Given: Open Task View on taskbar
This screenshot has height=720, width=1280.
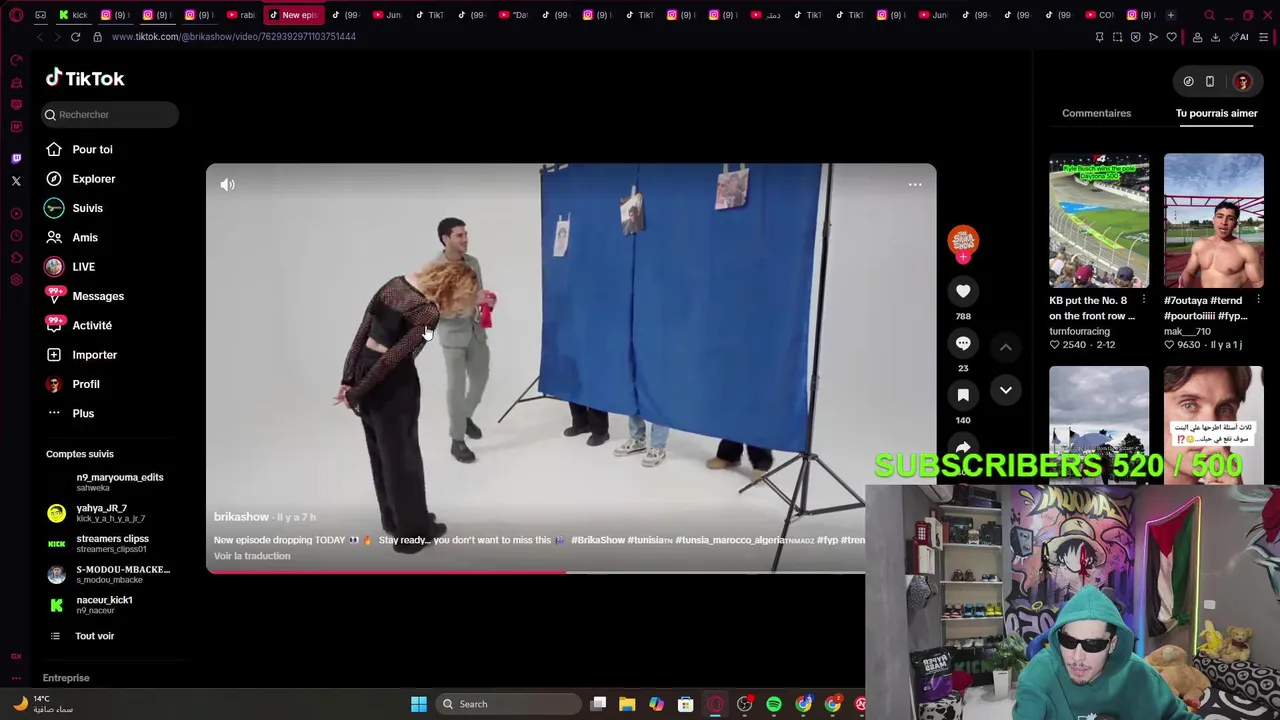Looking at the screenshot, I should pyautogui.click(x=598, y=704).
